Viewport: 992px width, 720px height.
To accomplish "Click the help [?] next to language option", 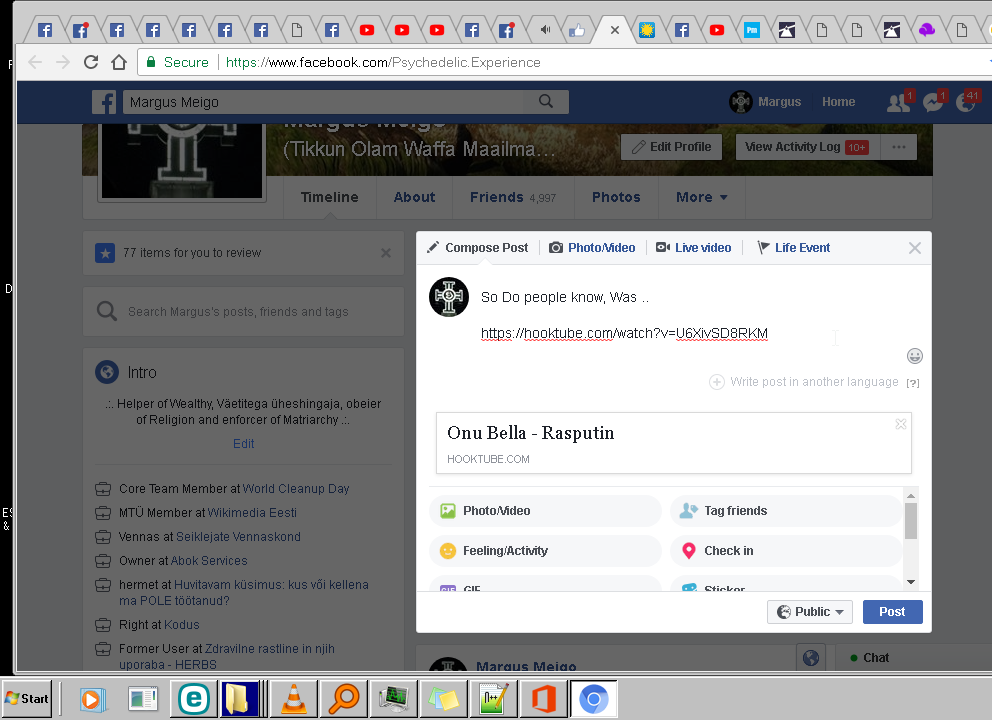I will (912, 383).
